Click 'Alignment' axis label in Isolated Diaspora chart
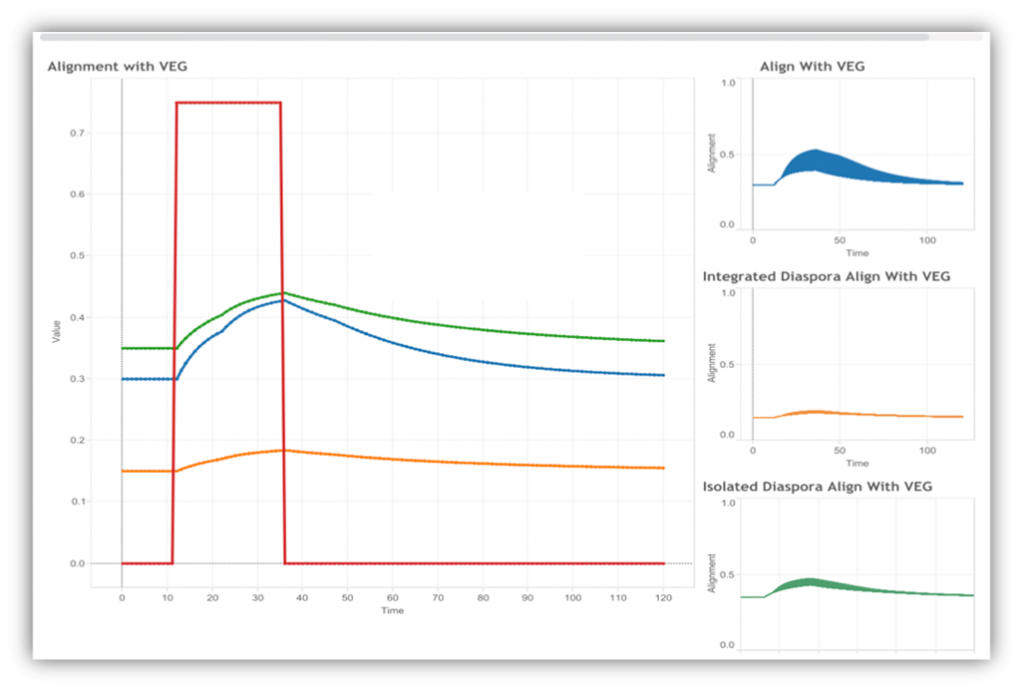 coord(712,574)
